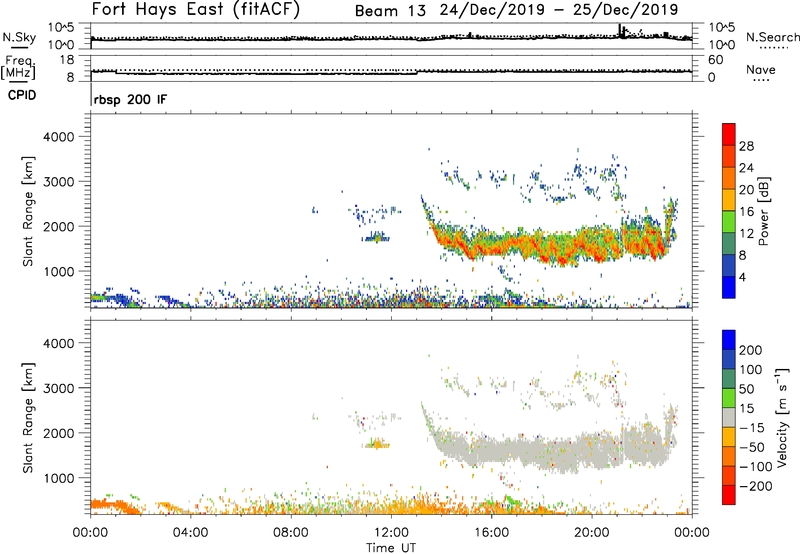Click the red swatch of power color bar
This screenshot has height=554, width=800.
coord(729,134)
